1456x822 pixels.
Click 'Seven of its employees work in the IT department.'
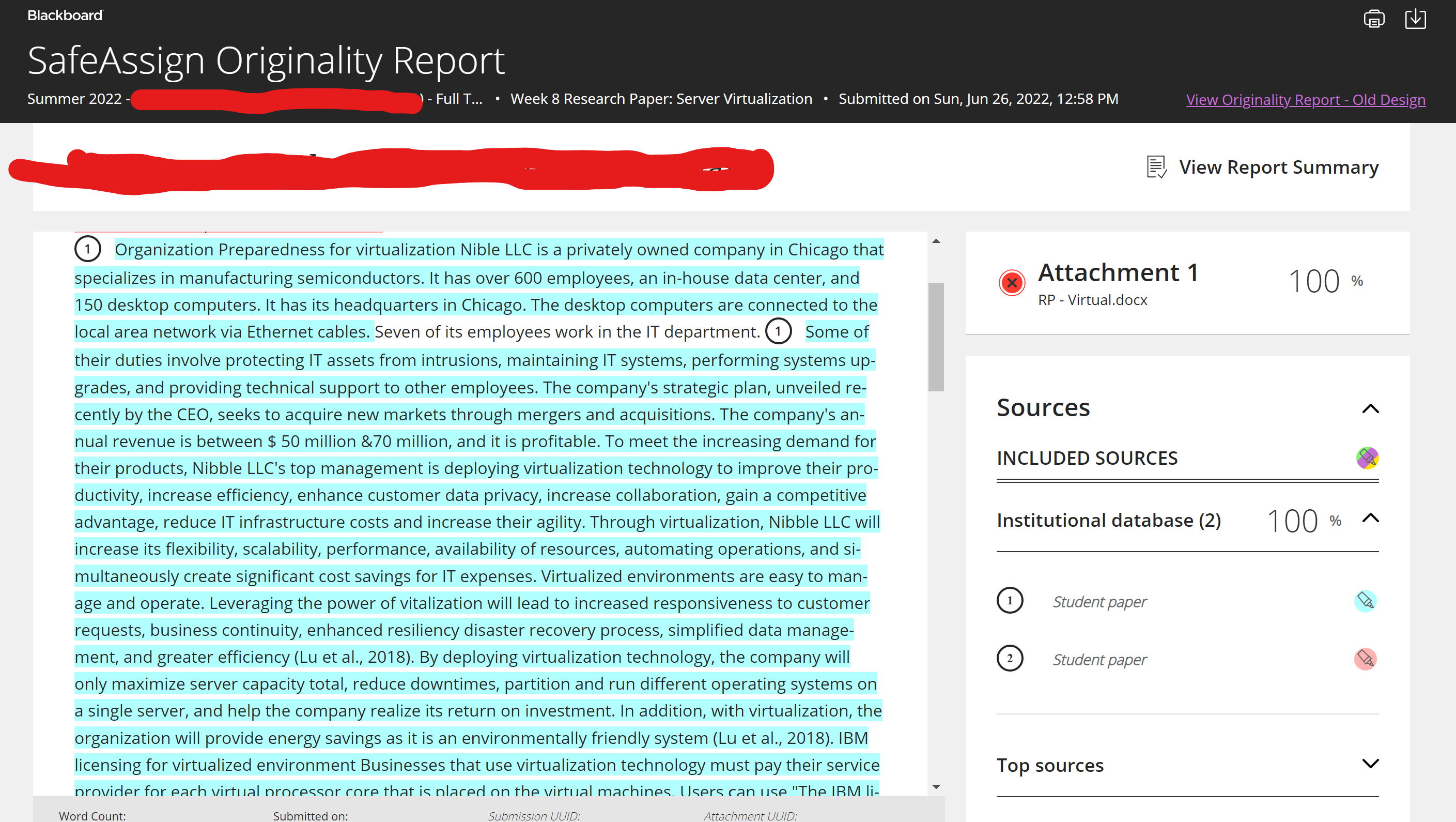[567, 332]
